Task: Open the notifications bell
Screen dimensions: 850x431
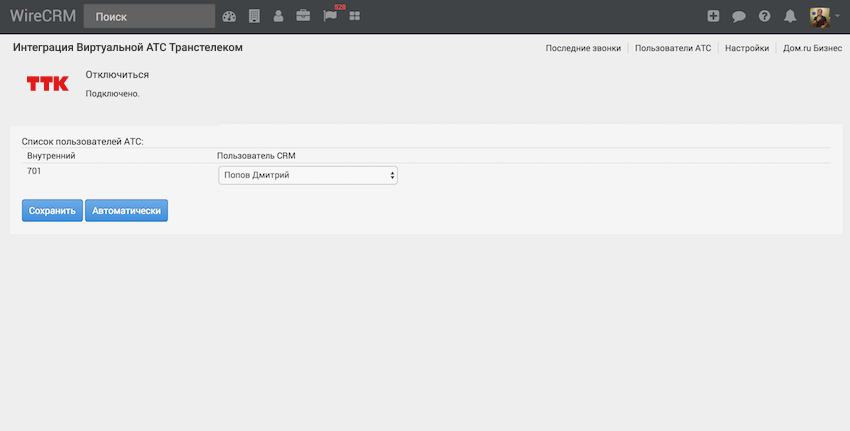Action: pos(790,16)
